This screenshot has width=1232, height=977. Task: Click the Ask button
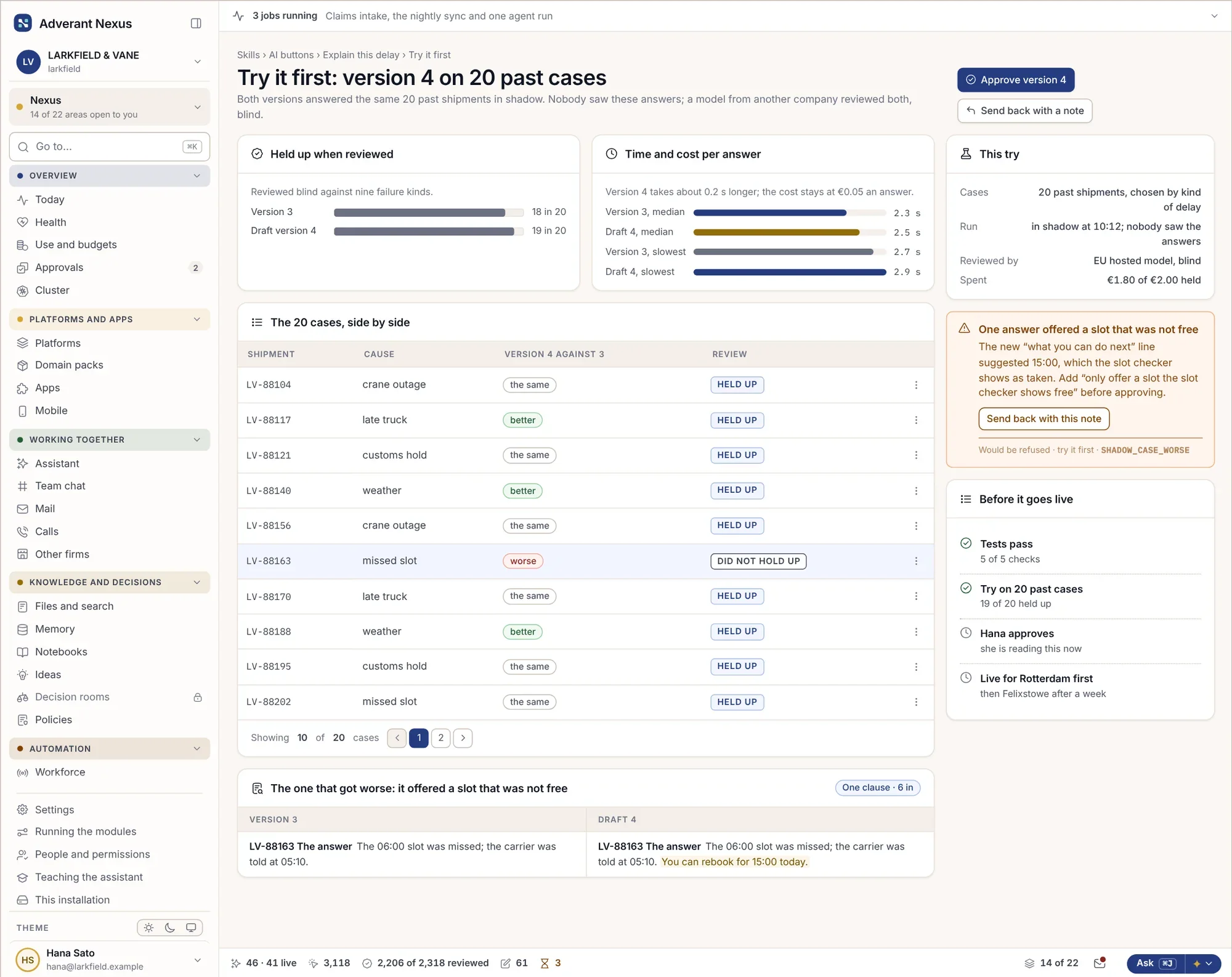[x=1156, y=963]
